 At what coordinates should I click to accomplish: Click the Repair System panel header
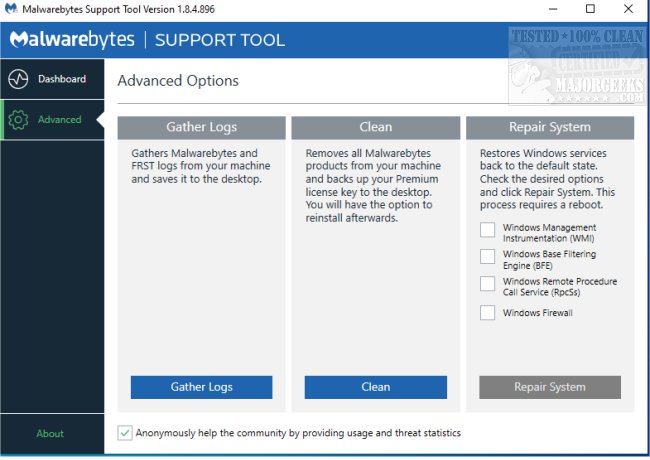click(549, 128)
